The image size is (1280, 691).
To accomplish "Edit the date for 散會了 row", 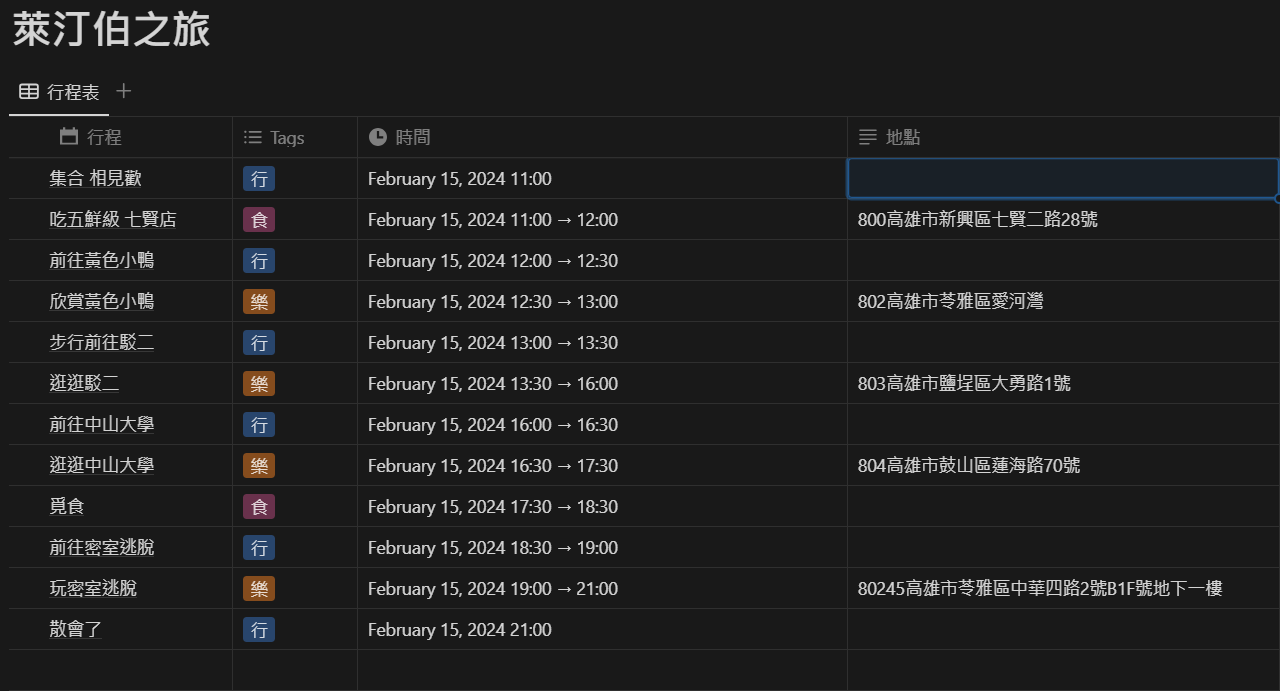I will coord(459,630).
